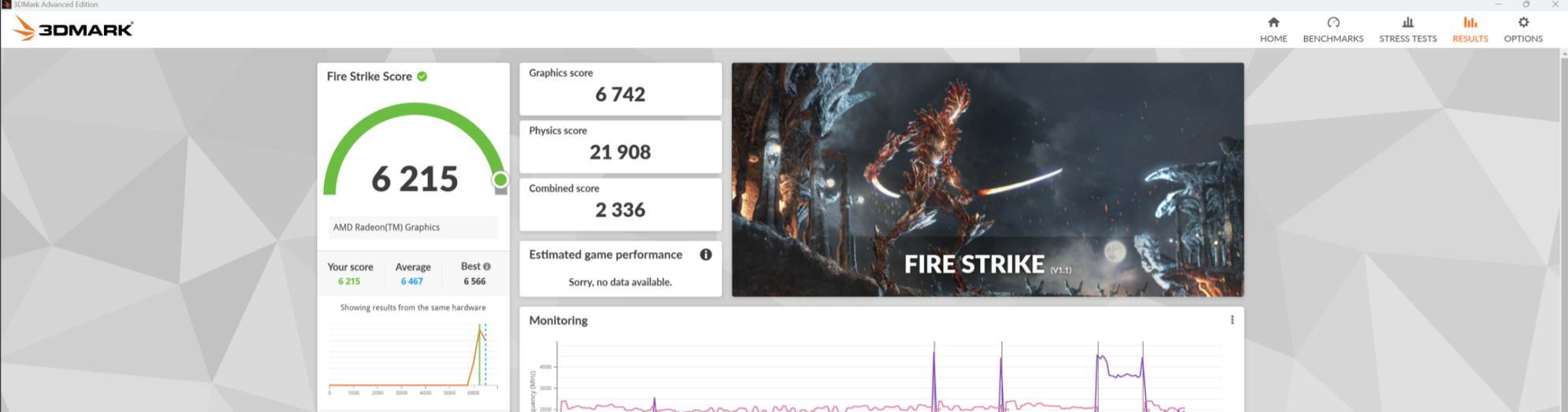Click the info icon next to Best
Viewport: 1568px width, 412px height.
pyautogui.click(x=486, y=267)
